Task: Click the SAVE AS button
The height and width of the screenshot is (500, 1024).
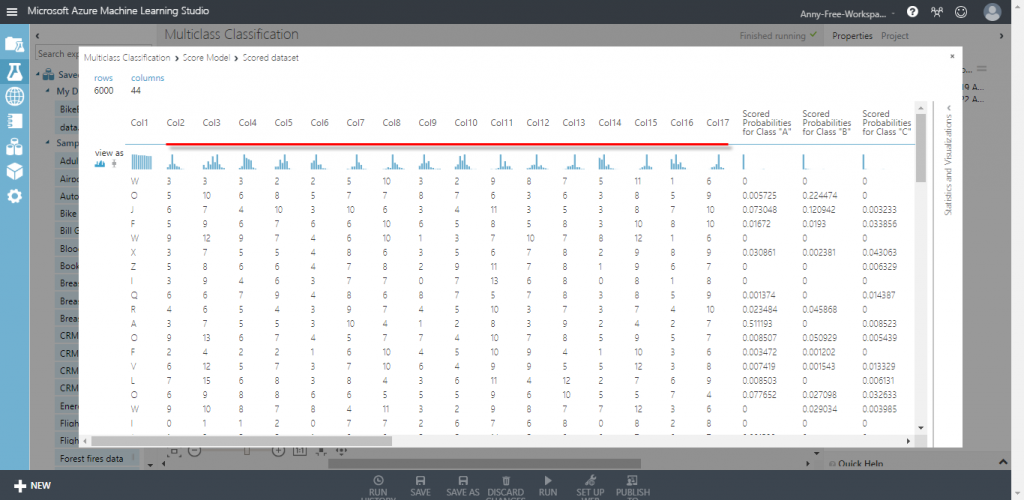Action: point(462,486)
